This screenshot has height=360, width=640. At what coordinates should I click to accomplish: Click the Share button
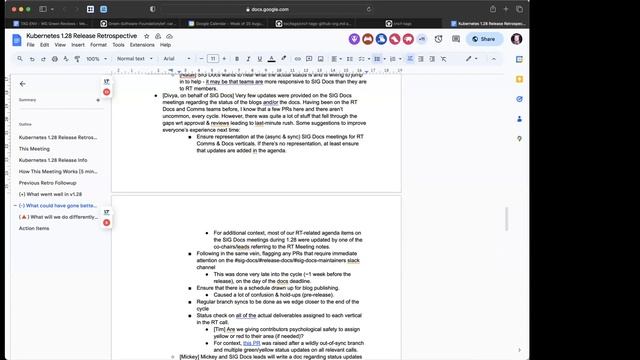(484, 39)
